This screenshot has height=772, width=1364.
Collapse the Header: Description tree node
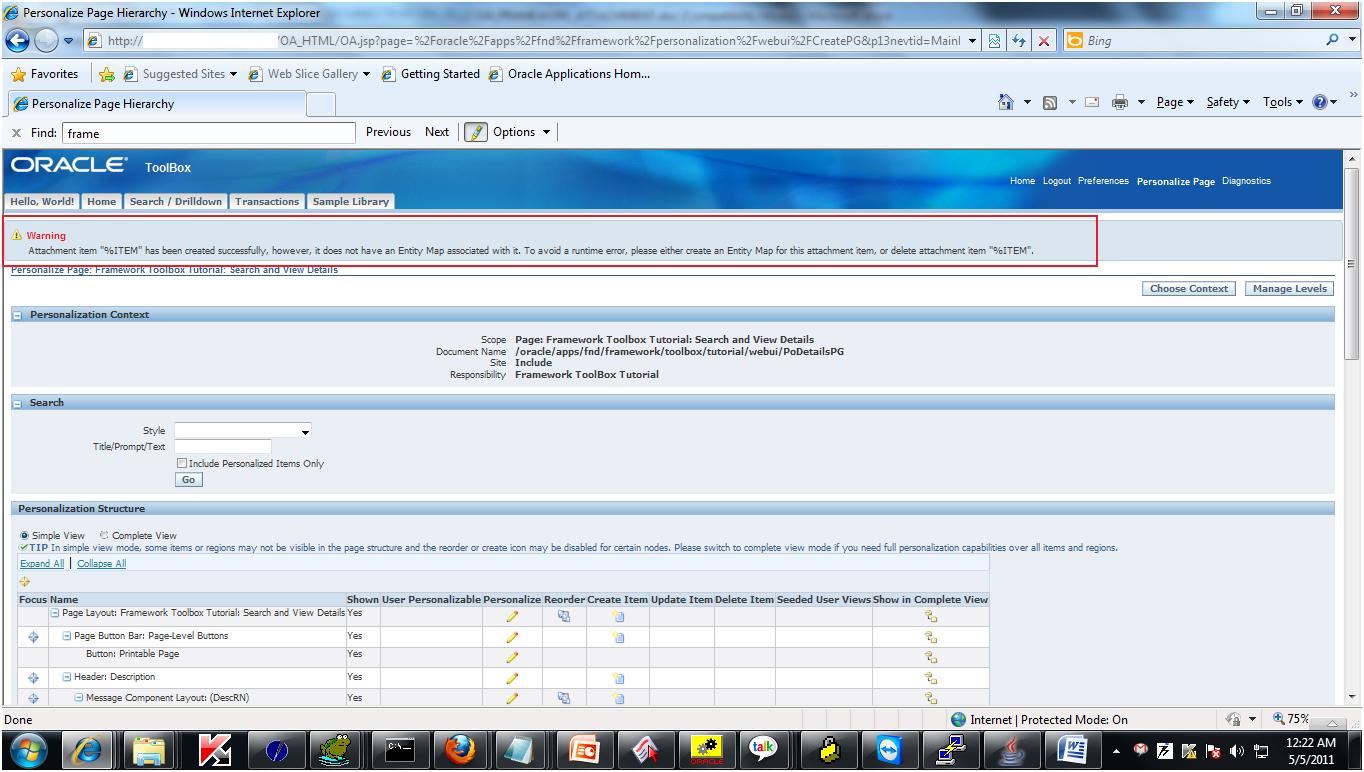click(67, 677)
